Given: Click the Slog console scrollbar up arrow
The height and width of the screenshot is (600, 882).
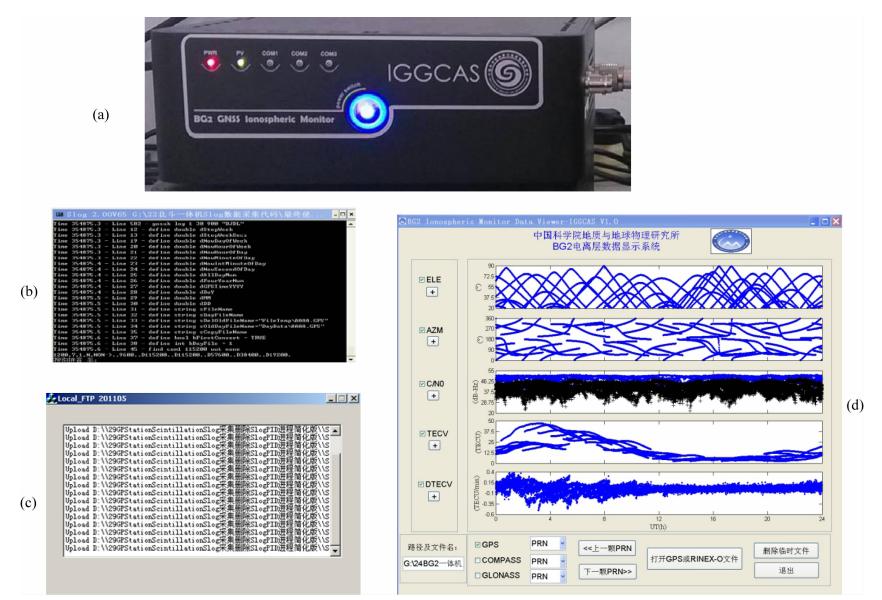Looking at the screenshot, I should click(x=351, y=224).
